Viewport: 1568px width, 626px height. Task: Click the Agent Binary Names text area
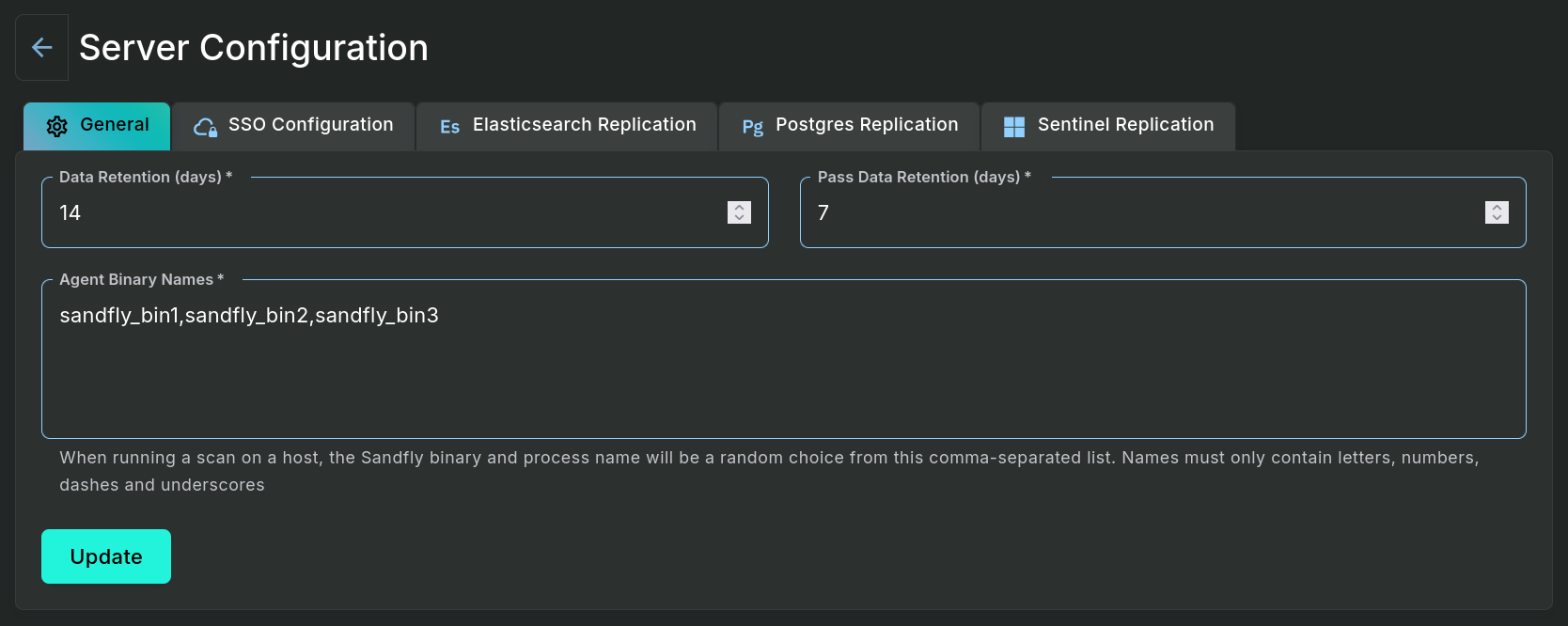click(783, 367)
